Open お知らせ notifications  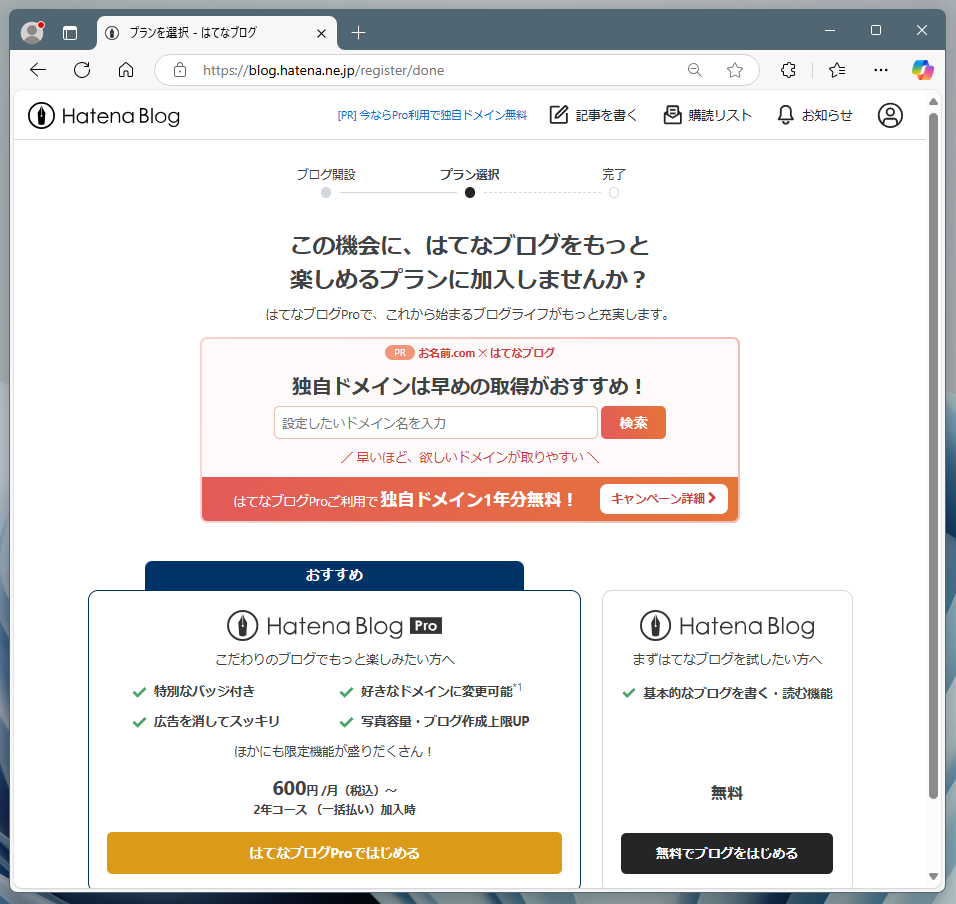coord(815,115)
